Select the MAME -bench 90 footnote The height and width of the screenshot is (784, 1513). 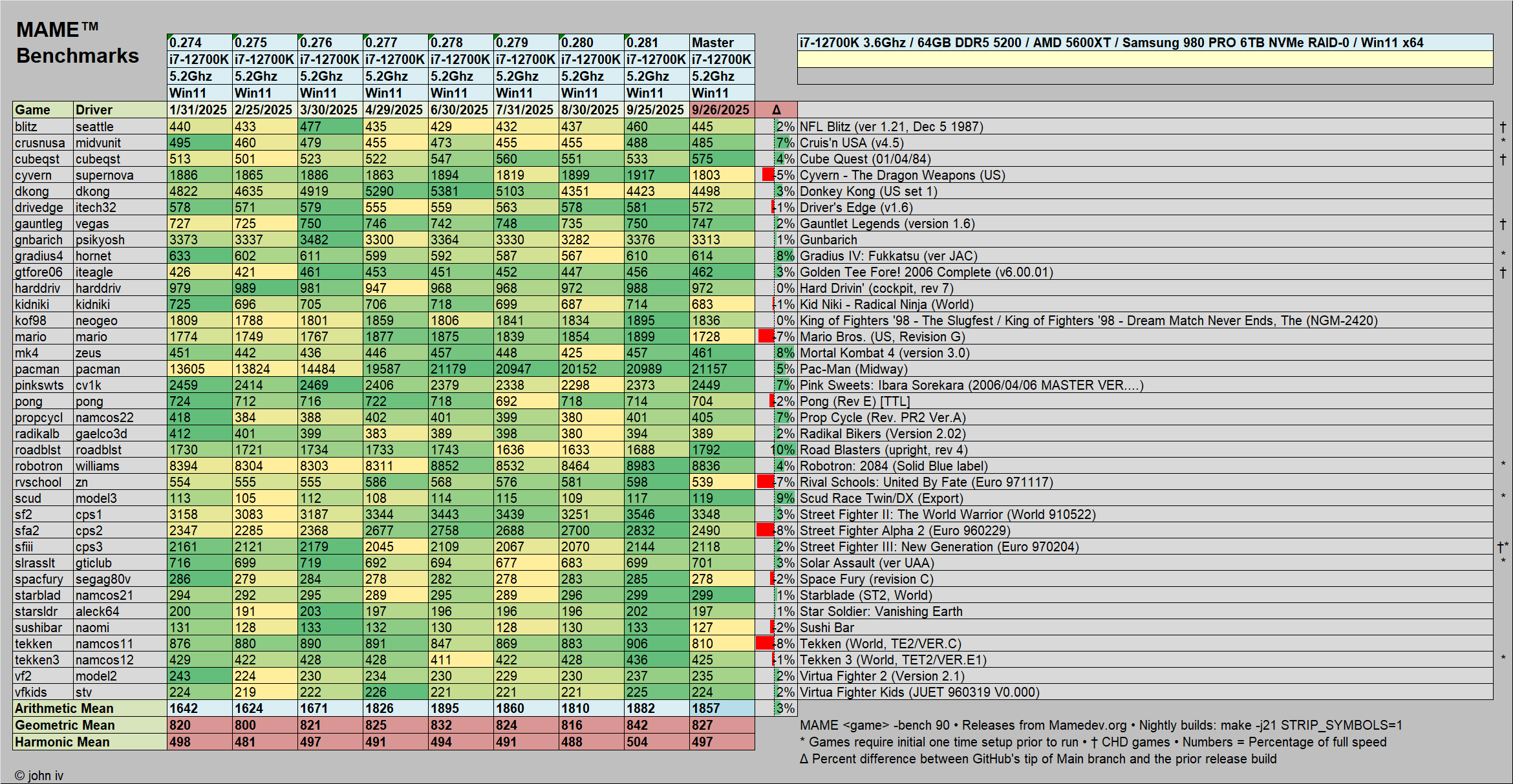[1101, 725]
